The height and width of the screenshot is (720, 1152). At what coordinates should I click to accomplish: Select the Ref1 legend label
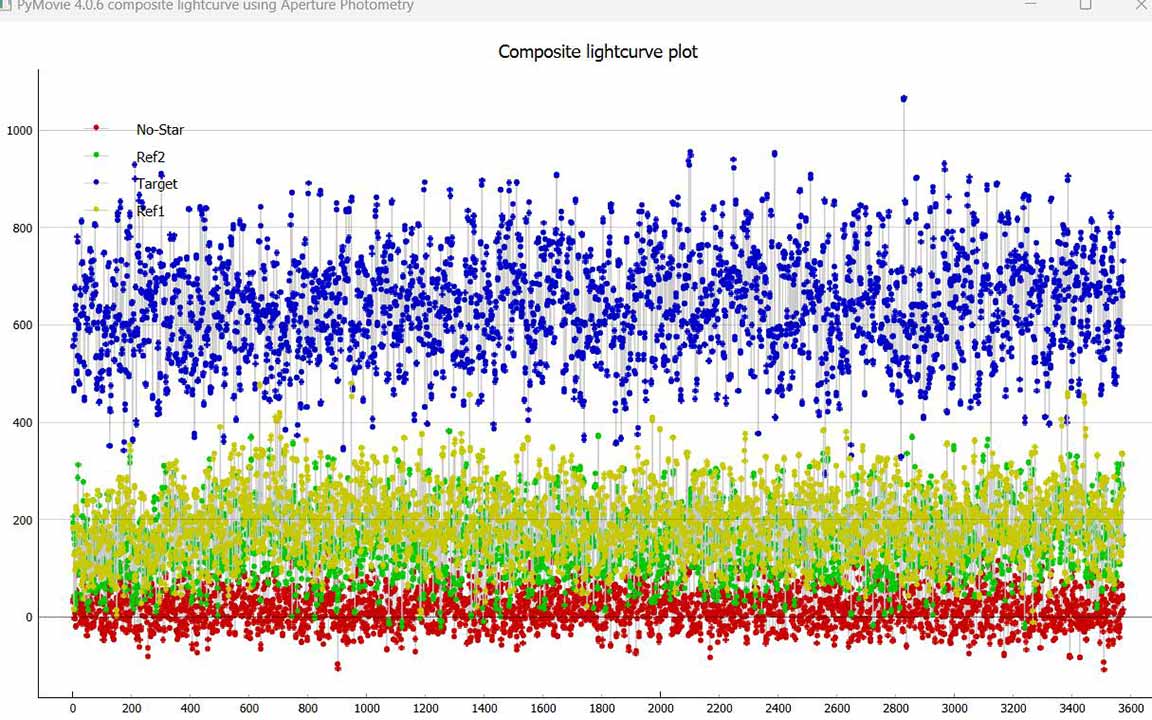click(x=151, y=211)
